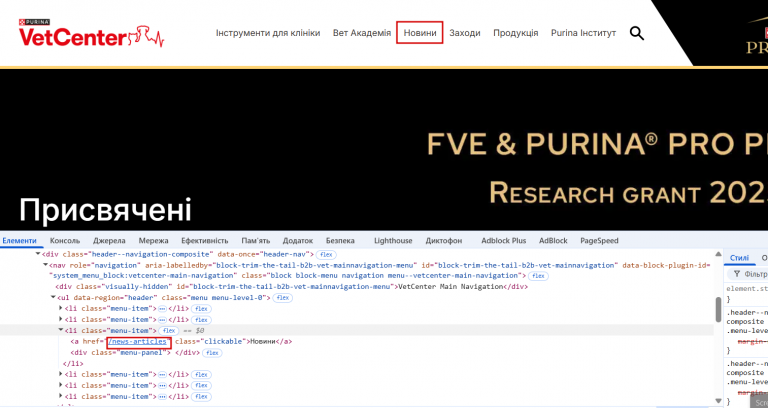Screen dimensions: 768x408
Task: Click flex badge next to ul menu-level-0
Action: tap(283, 298)
